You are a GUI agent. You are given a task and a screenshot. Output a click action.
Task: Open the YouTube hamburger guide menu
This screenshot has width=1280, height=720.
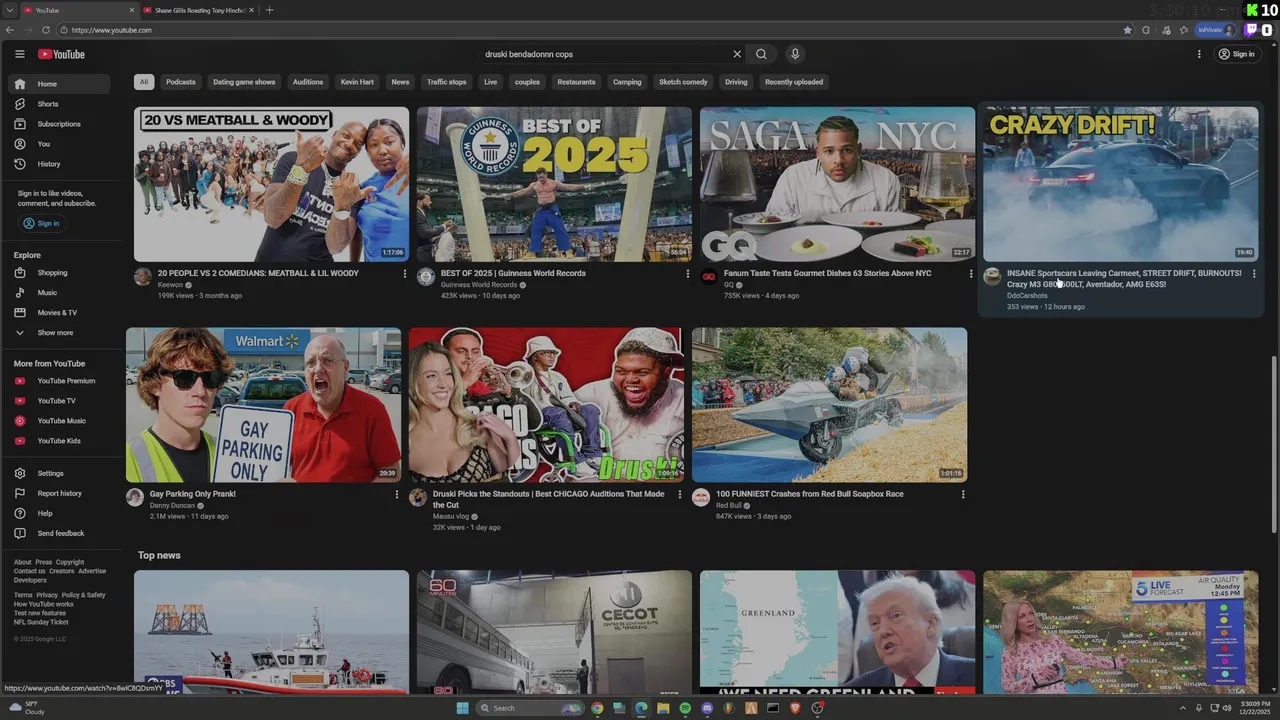(19, 54)
